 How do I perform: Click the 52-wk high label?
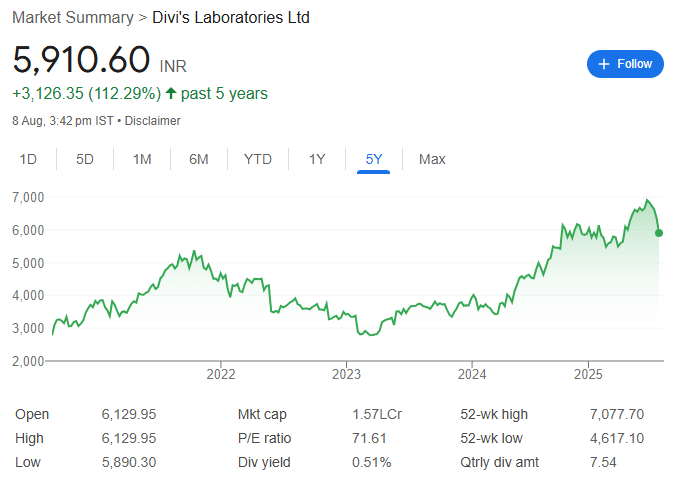point(494,415)
